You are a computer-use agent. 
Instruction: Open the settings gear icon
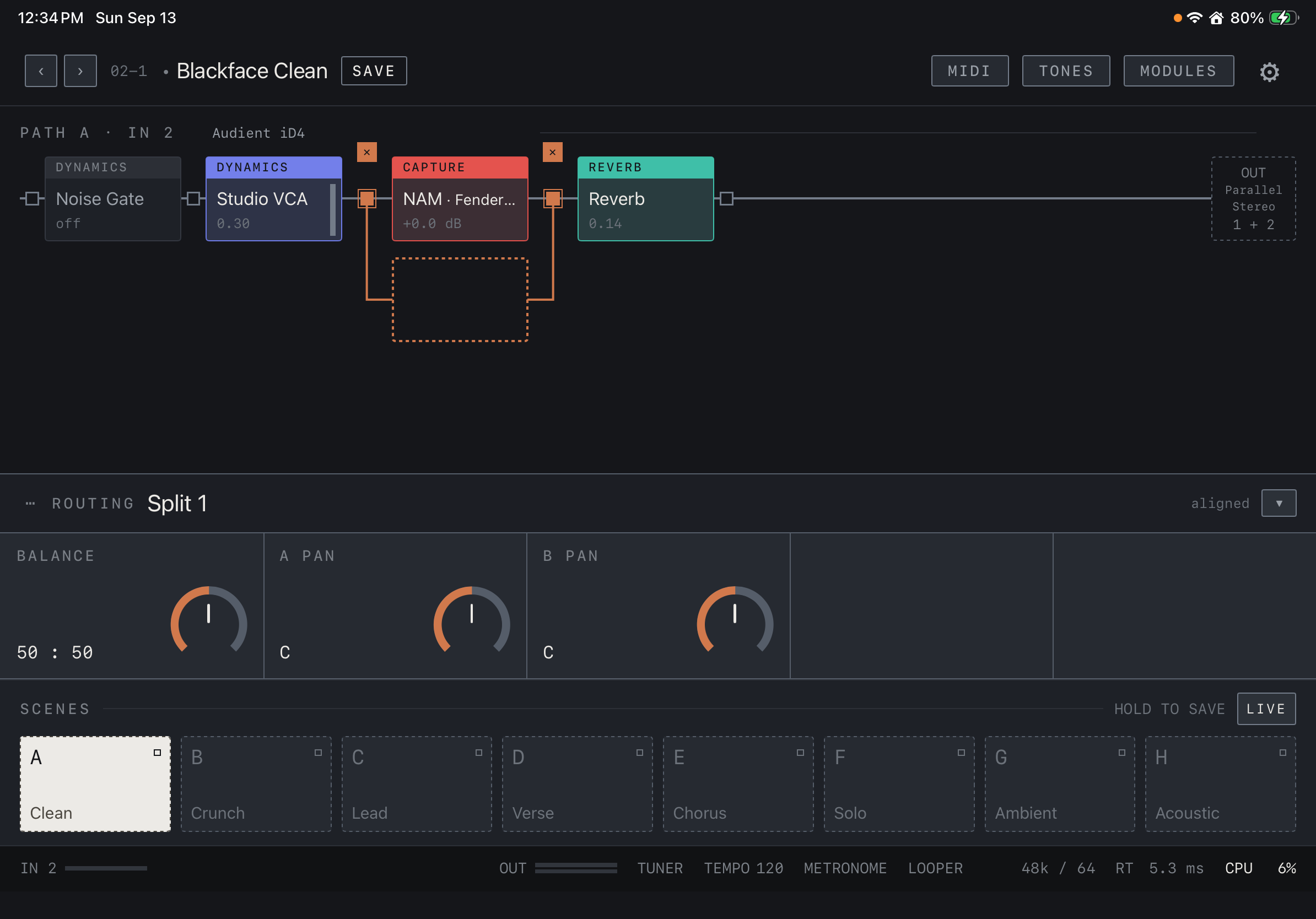[x=1269, y=72]
